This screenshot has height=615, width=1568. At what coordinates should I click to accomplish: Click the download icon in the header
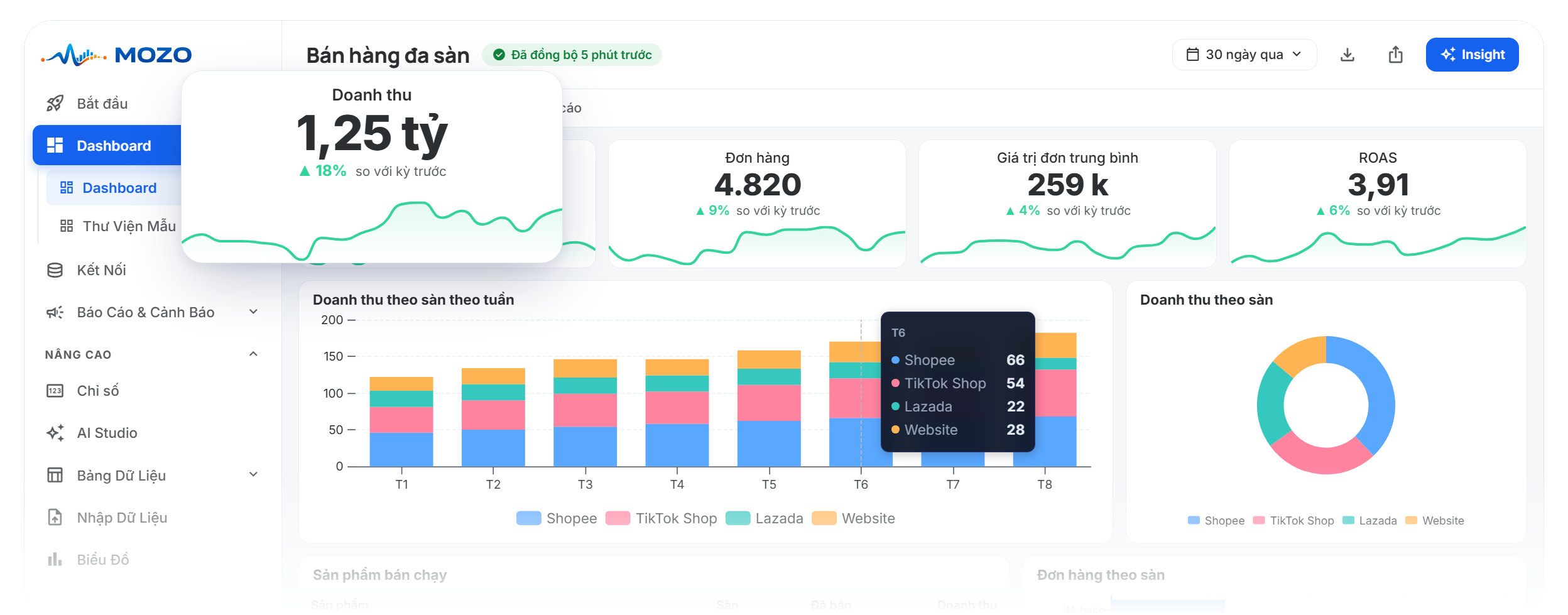tap(1347, 55)
